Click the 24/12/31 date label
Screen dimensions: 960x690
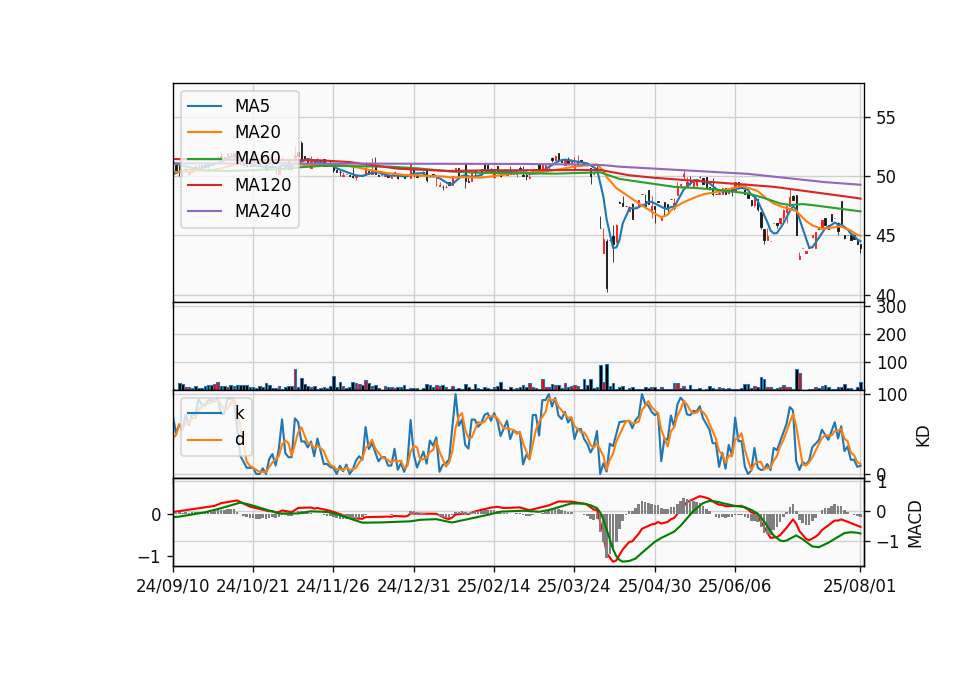(x=413, y=586)
